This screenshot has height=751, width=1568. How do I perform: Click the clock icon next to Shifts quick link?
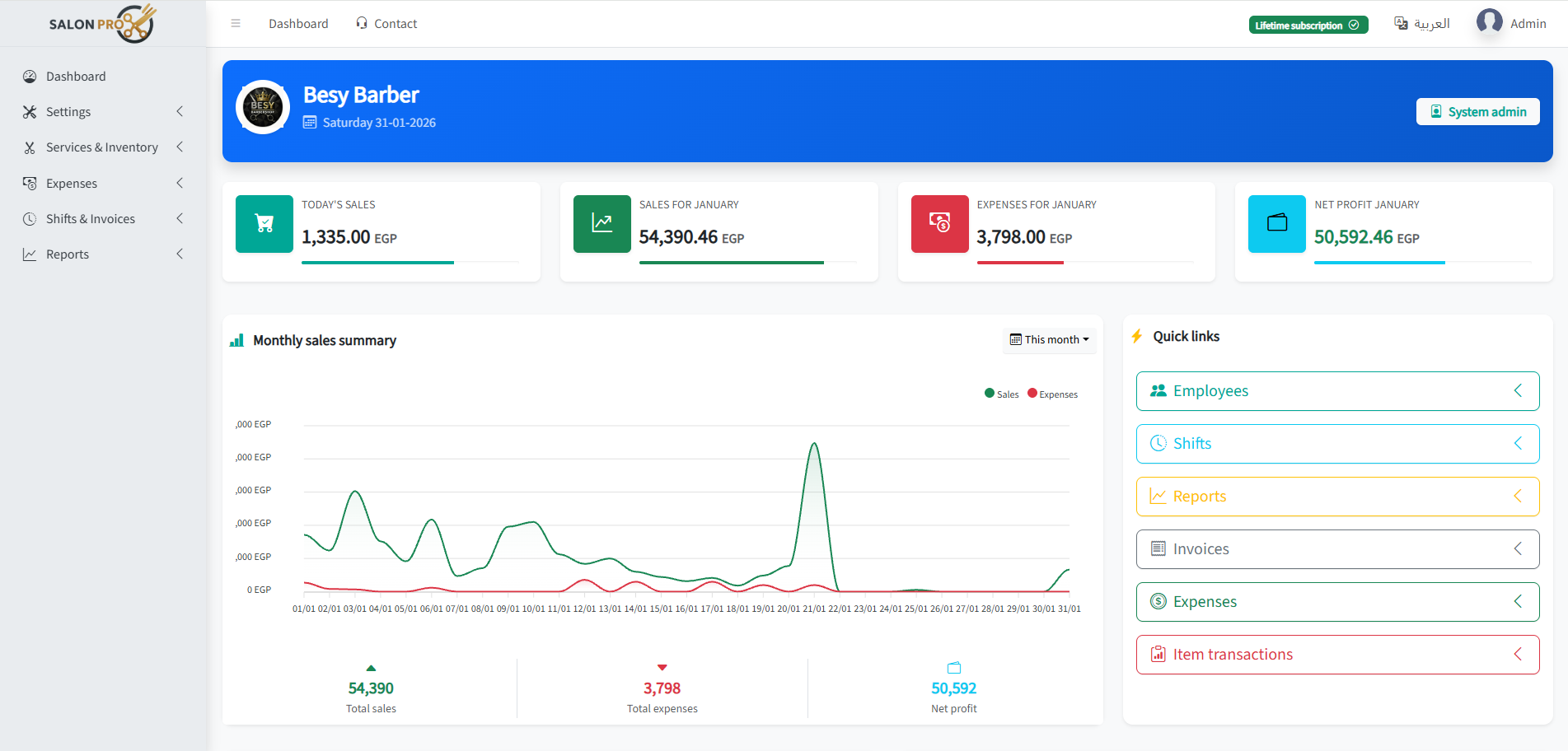[x=1158, y=443]
